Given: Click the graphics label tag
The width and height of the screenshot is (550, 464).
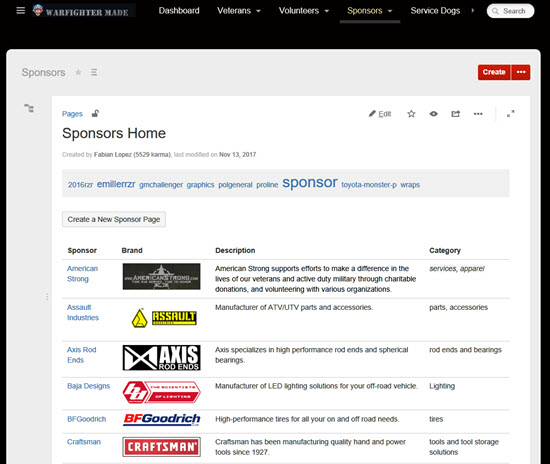Looking at the screenshot, I should point(200,185).
